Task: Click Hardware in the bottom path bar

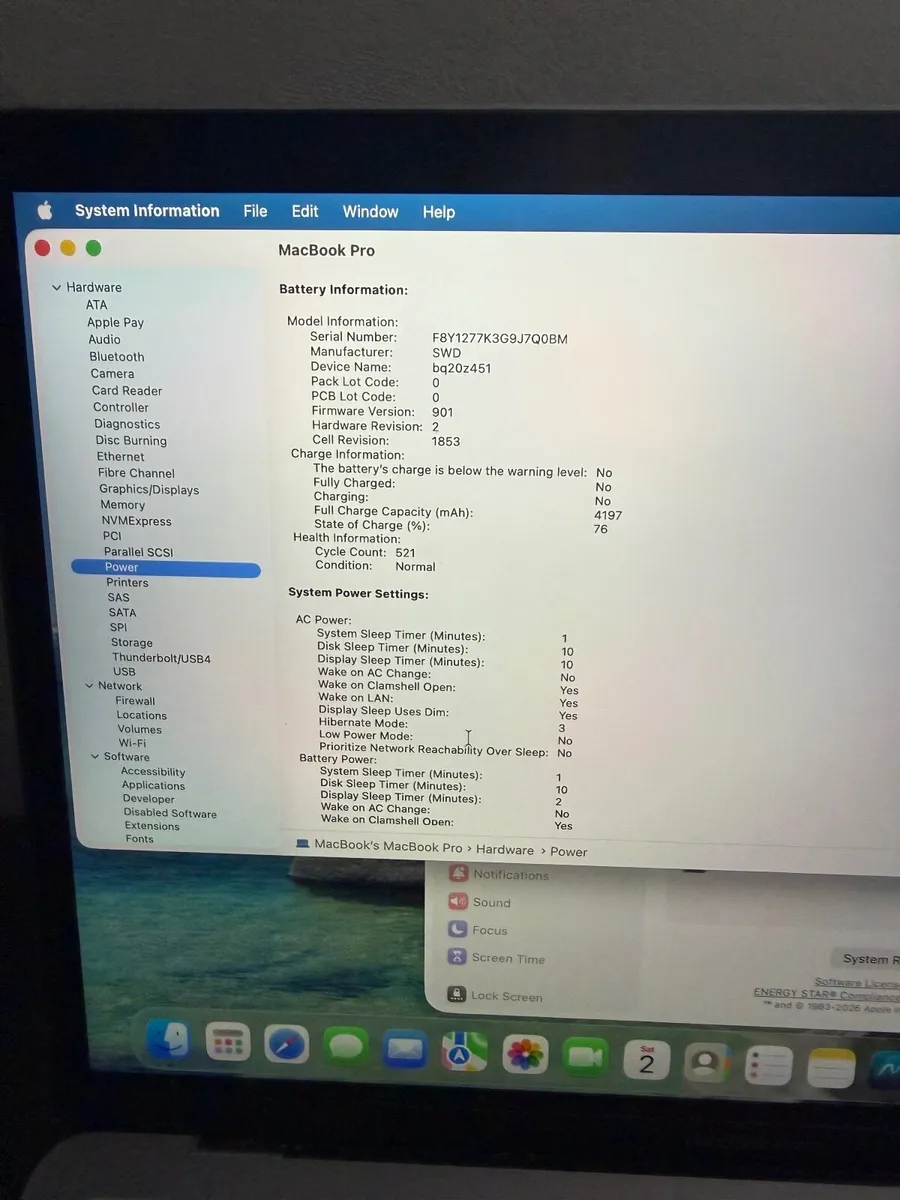Action: (x=505, y=850)
